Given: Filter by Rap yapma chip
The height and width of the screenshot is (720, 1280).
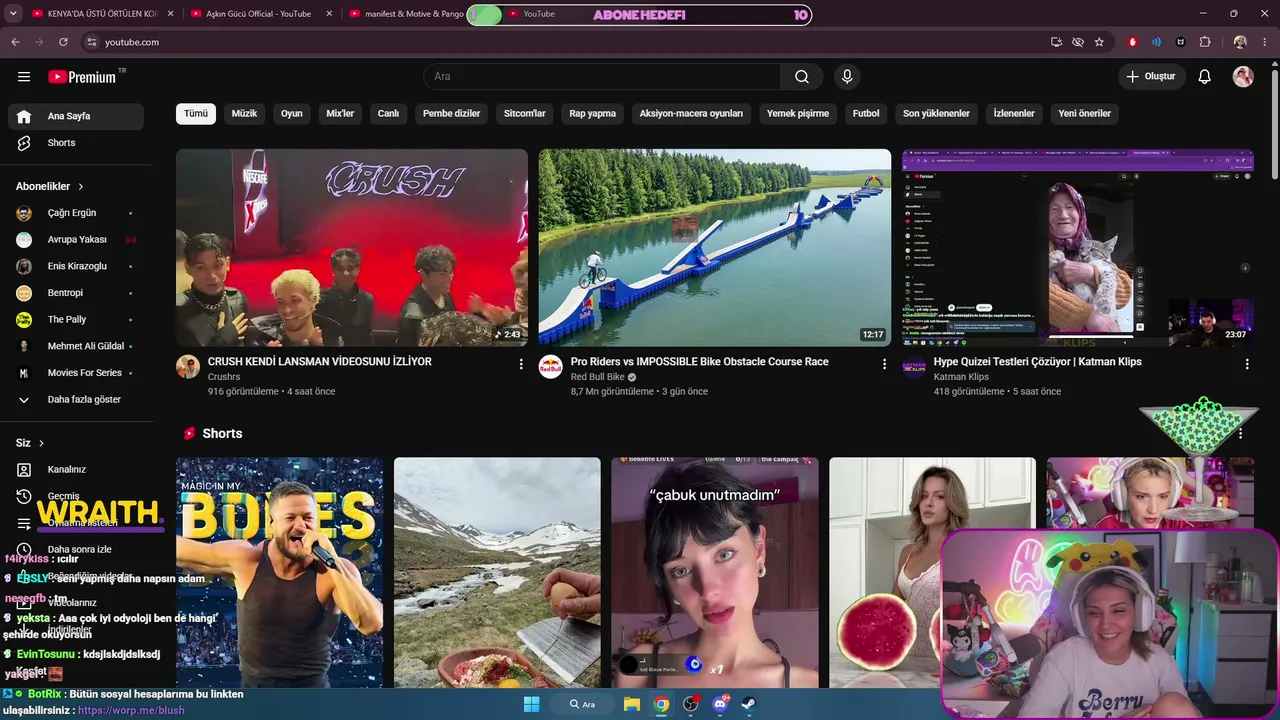Looking at the screenshot, I should (x=593, y=114).
